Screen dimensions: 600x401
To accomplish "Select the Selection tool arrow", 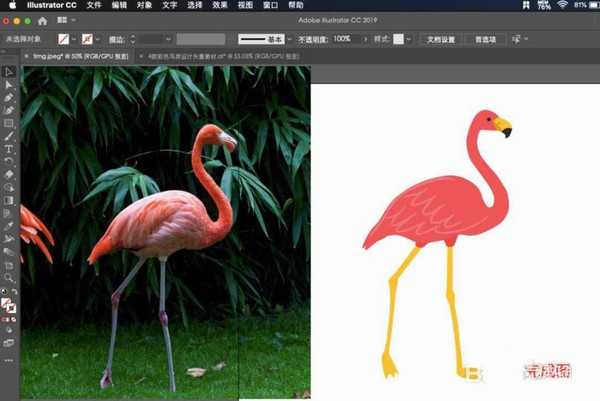I will tap(9, 71).
